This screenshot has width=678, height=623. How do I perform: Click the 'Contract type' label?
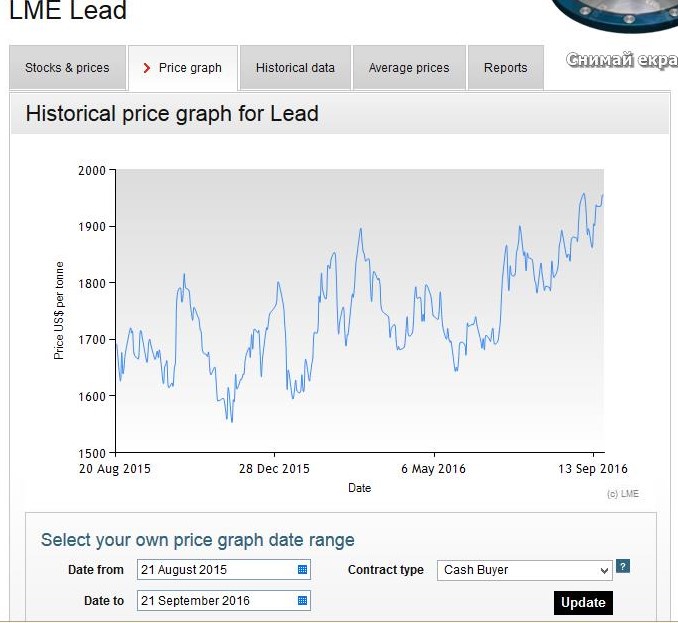click(x=386, y=570)
